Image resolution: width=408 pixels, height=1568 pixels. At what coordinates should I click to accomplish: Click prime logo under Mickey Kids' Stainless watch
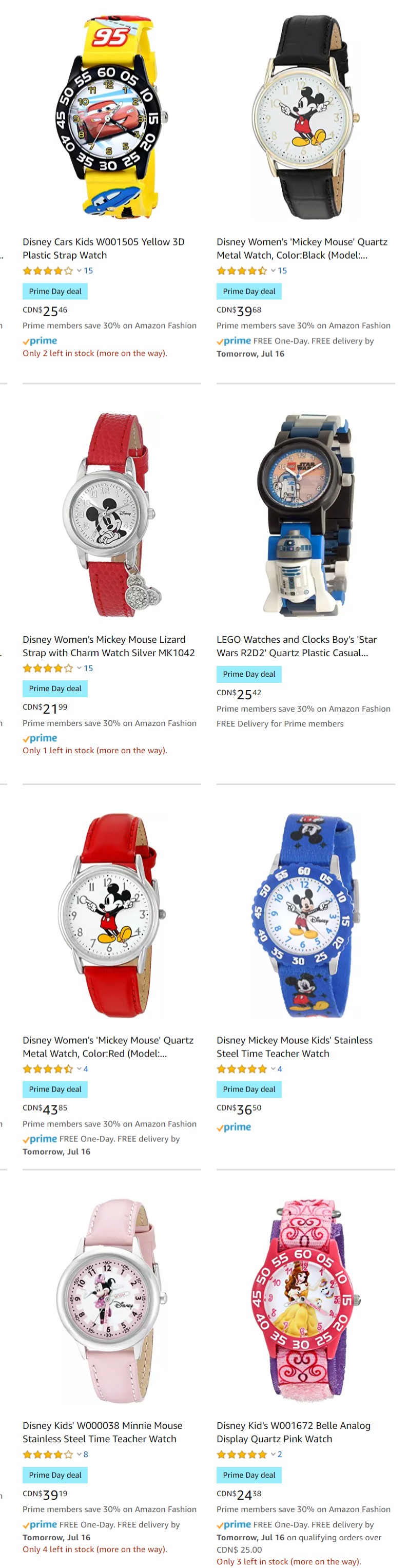point(234,1127)
